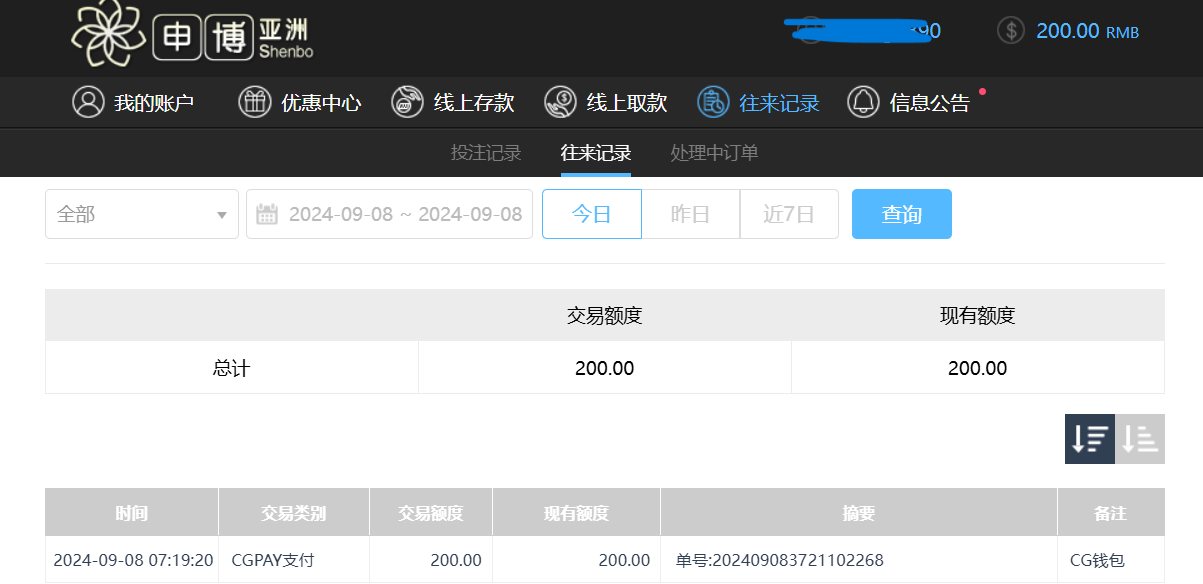
Task: Switch to the 处理中订单 tab
Action: click(714, 153)
